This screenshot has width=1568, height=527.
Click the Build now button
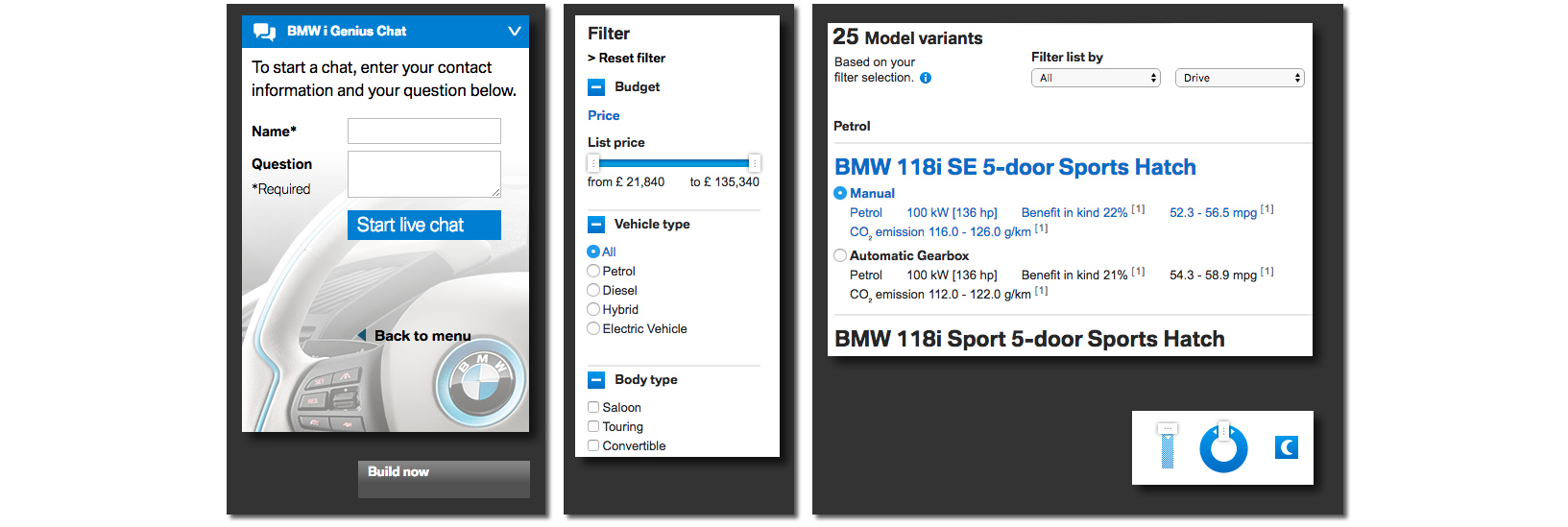(x=444, y=479)
